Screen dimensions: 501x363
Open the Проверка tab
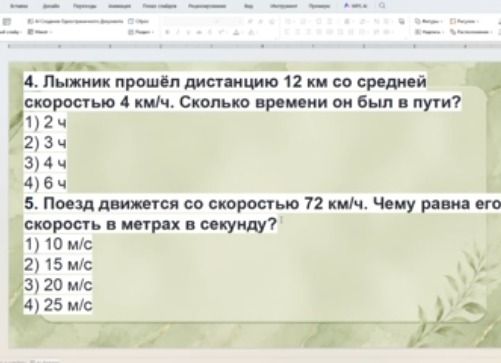(x=319, y=6)
